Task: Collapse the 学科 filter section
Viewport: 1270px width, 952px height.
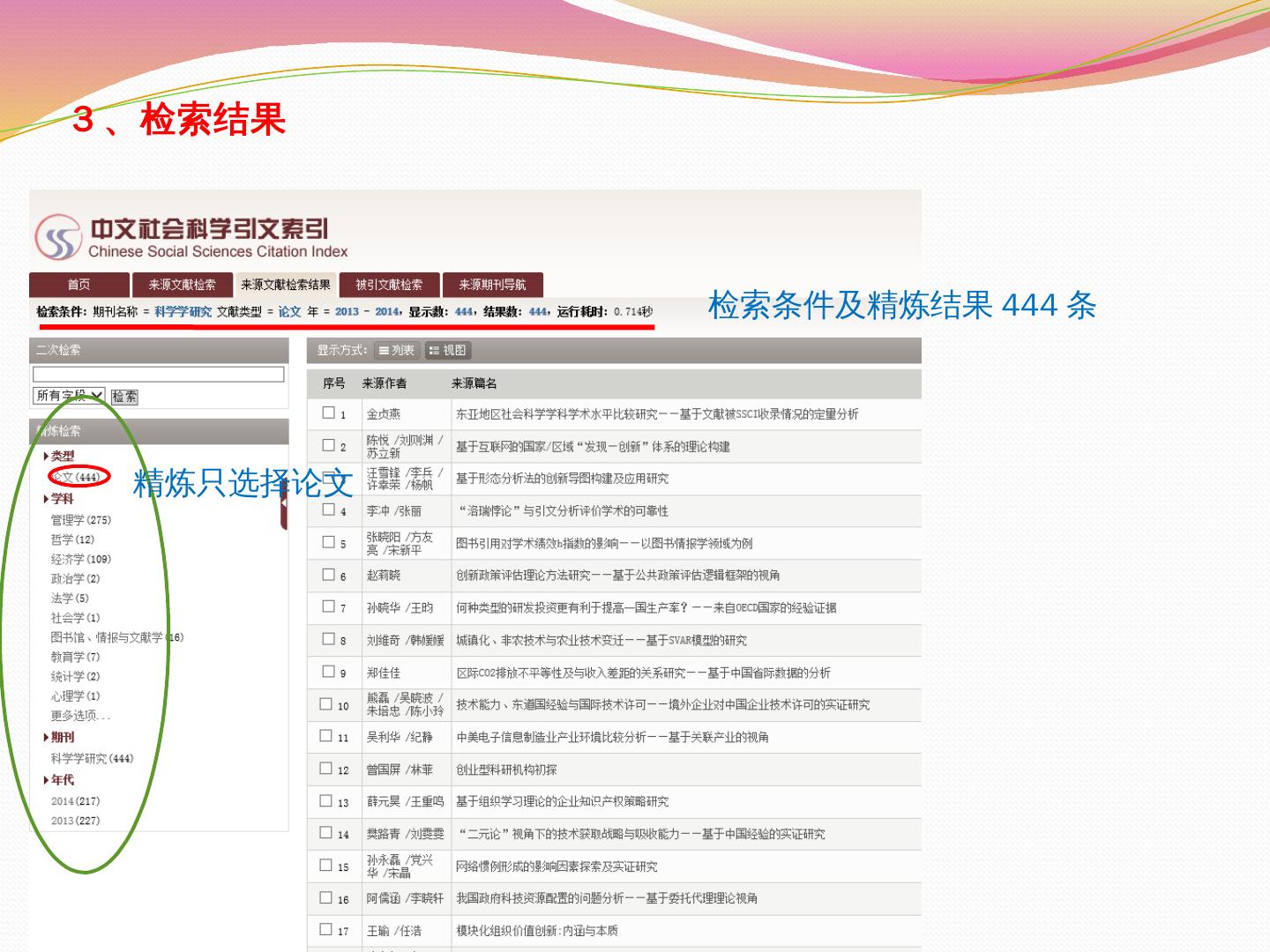Action: coord(59,499)
